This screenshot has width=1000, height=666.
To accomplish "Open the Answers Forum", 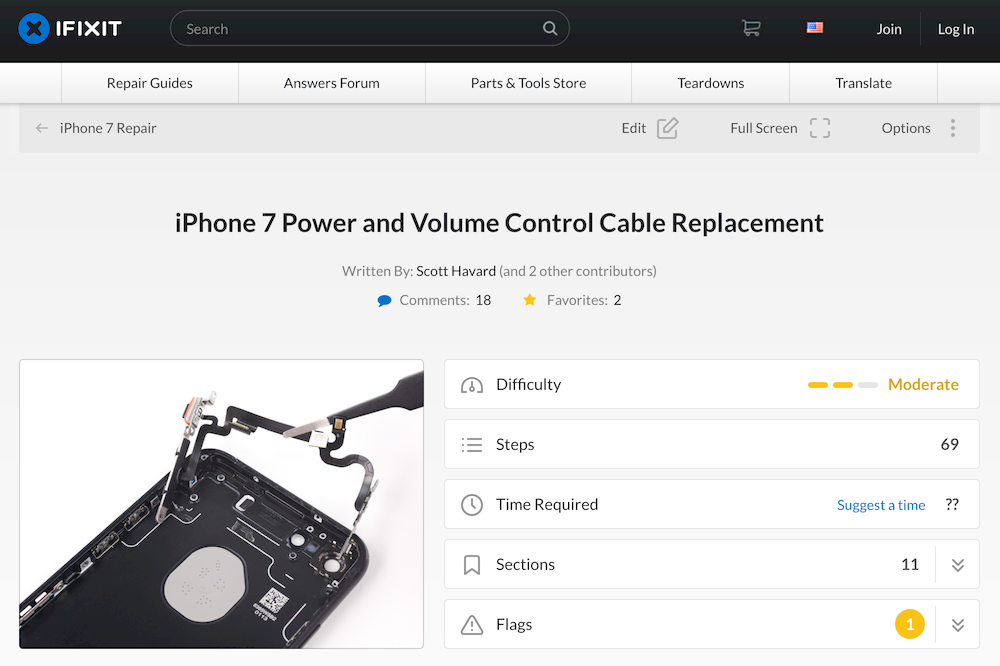I will coord(332,83).
